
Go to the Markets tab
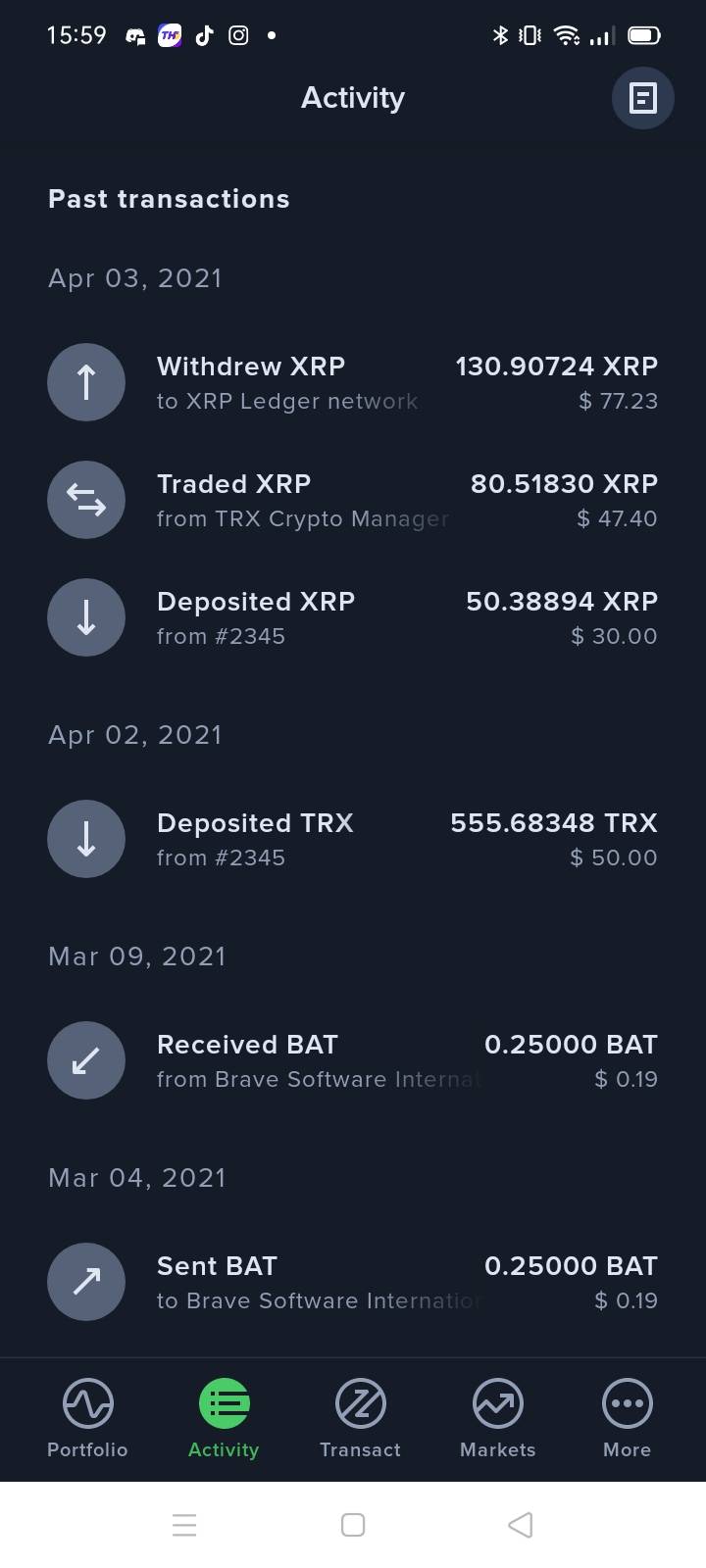tap(497, 1418)
